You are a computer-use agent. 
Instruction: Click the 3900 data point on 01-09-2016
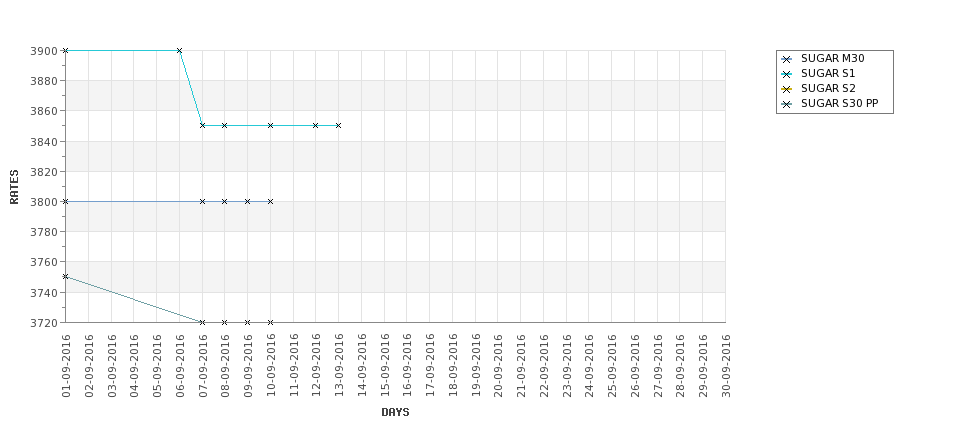point(65,50)
